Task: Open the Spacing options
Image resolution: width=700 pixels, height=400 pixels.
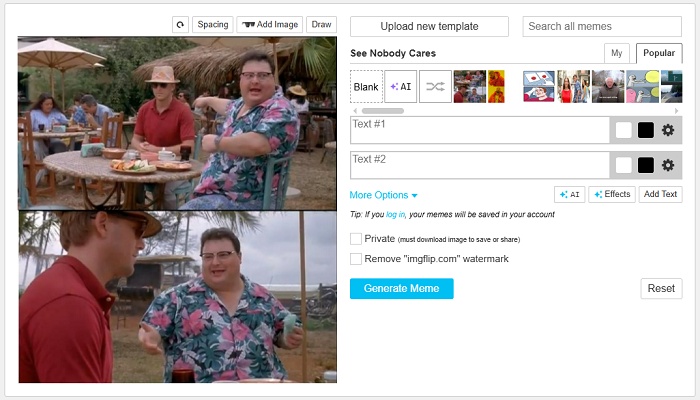Action: coord(212,25)
